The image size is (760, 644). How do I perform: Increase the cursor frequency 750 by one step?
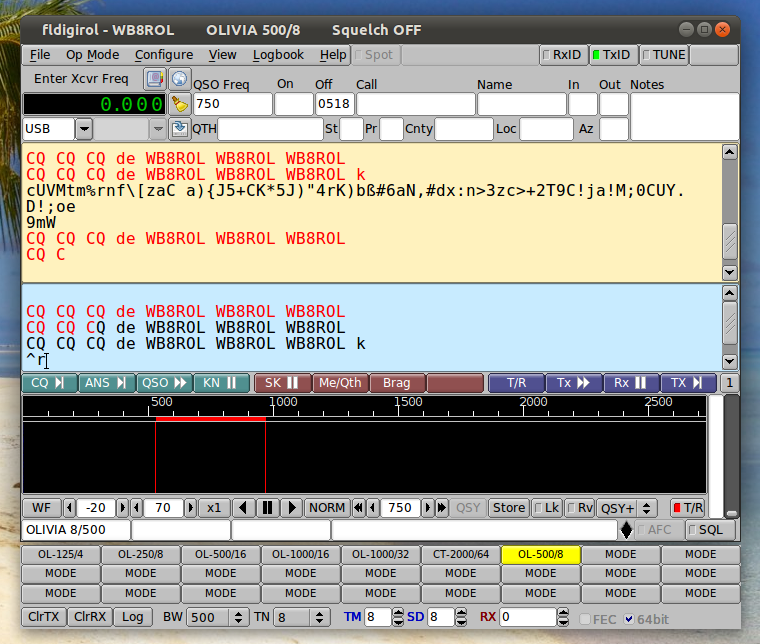click(427, 508)
